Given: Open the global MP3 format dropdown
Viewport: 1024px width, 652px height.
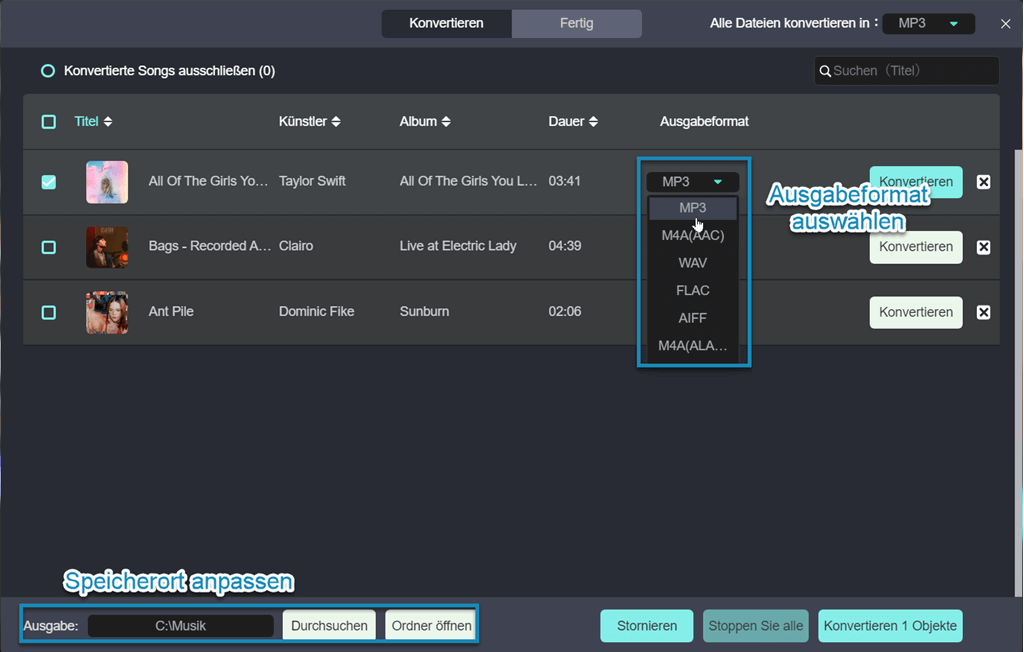Looking at the screenshot, I should (x=928, y=23).
